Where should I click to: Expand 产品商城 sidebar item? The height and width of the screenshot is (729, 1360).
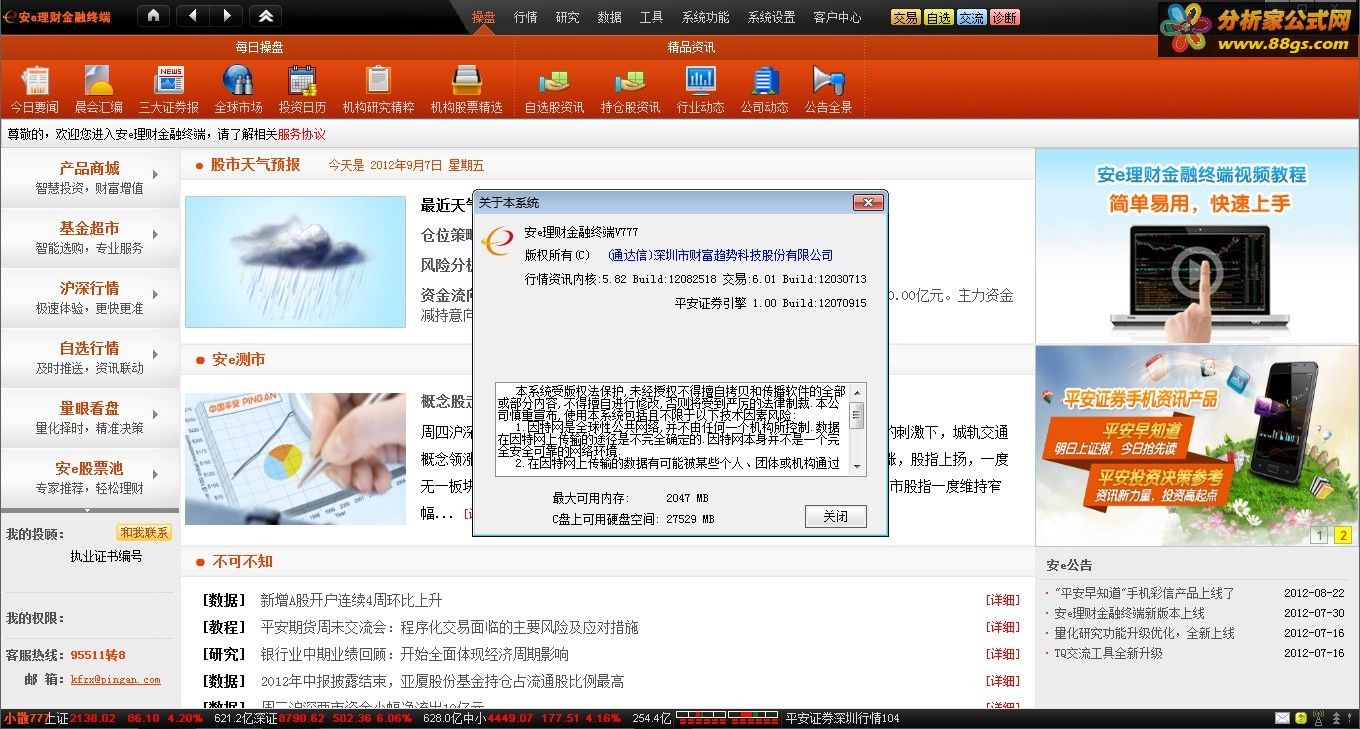(90, 177)
